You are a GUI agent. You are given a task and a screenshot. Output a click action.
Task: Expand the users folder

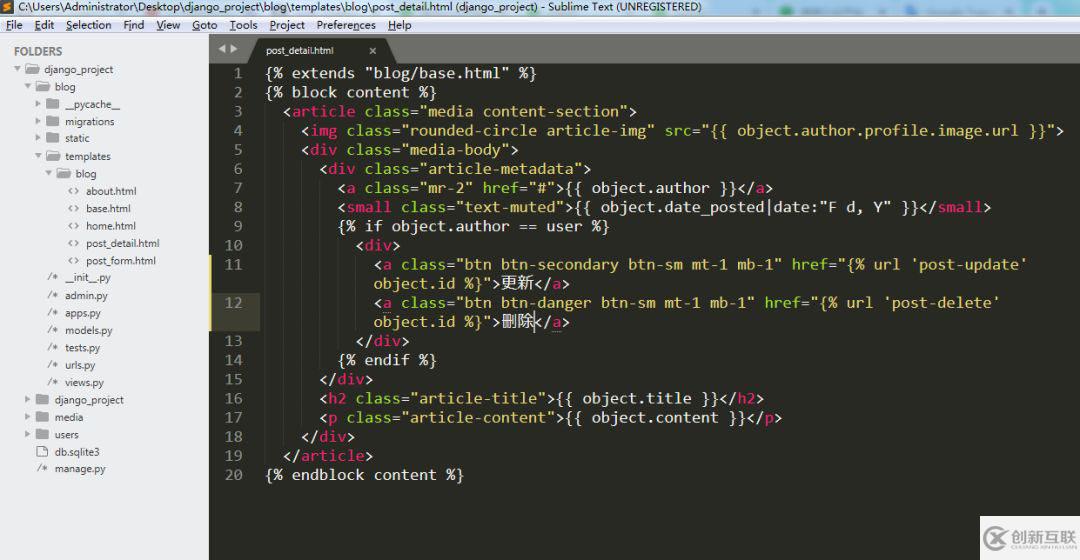[28, 434]
